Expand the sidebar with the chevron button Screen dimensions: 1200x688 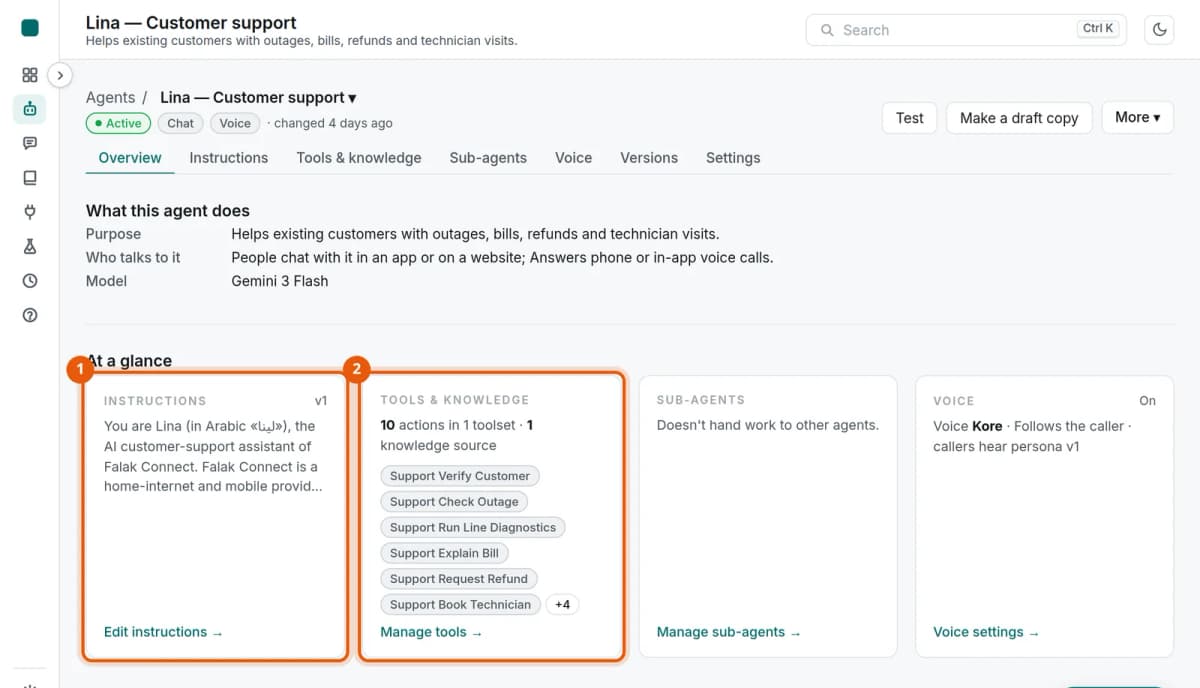click(60, 74)
